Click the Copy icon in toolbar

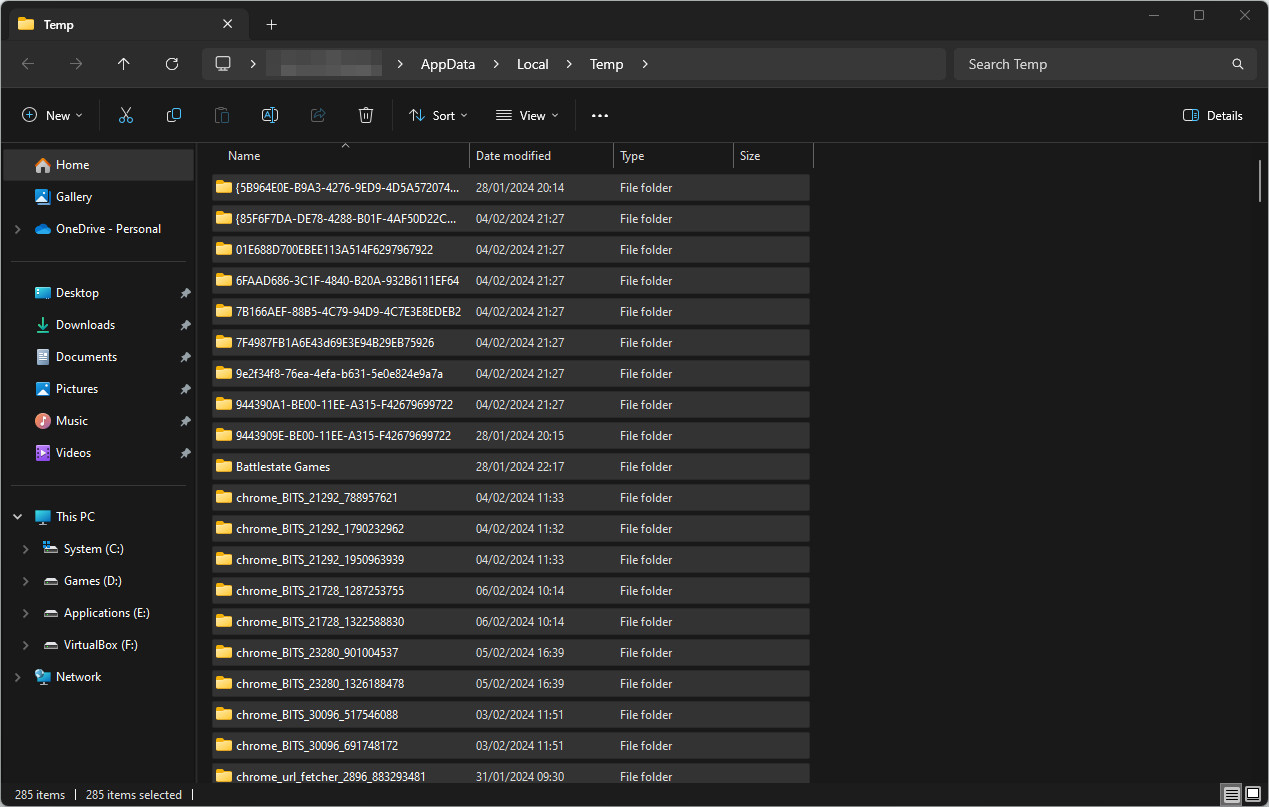[x=174, y=116]
